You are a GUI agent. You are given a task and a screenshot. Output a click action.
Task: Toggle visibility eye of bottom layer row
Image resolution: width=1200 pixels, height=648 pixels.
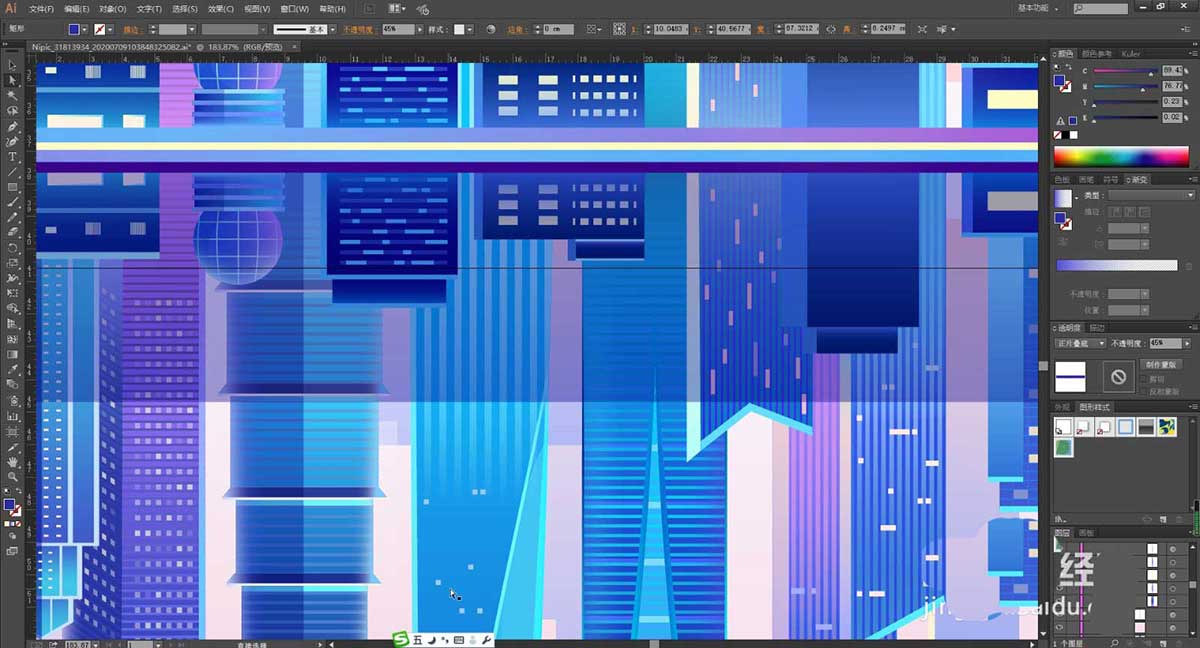pos(1059,627)
